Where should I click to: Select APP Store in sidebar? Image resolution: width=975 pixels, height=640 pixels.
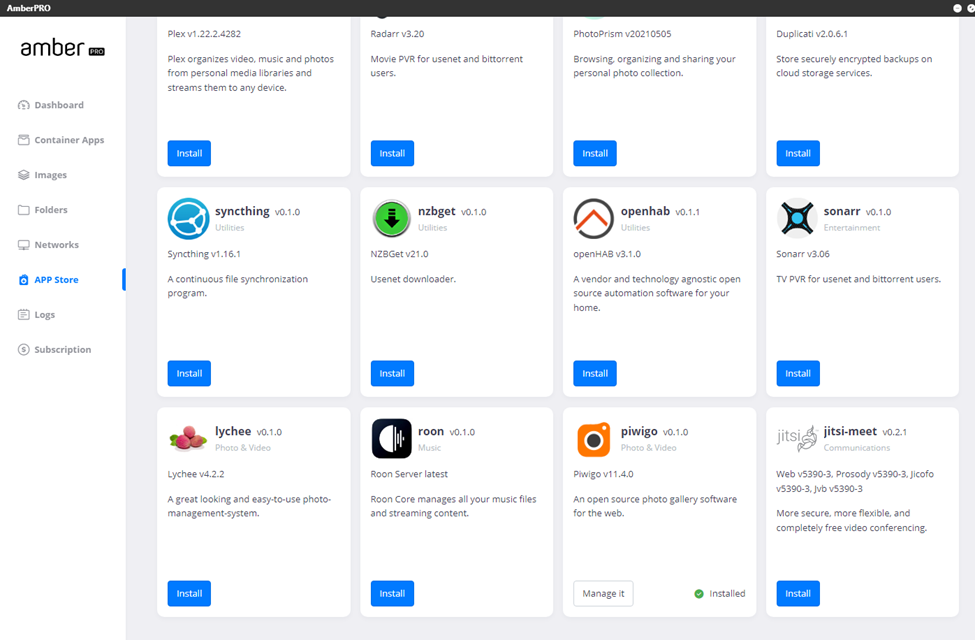[57, 280]
